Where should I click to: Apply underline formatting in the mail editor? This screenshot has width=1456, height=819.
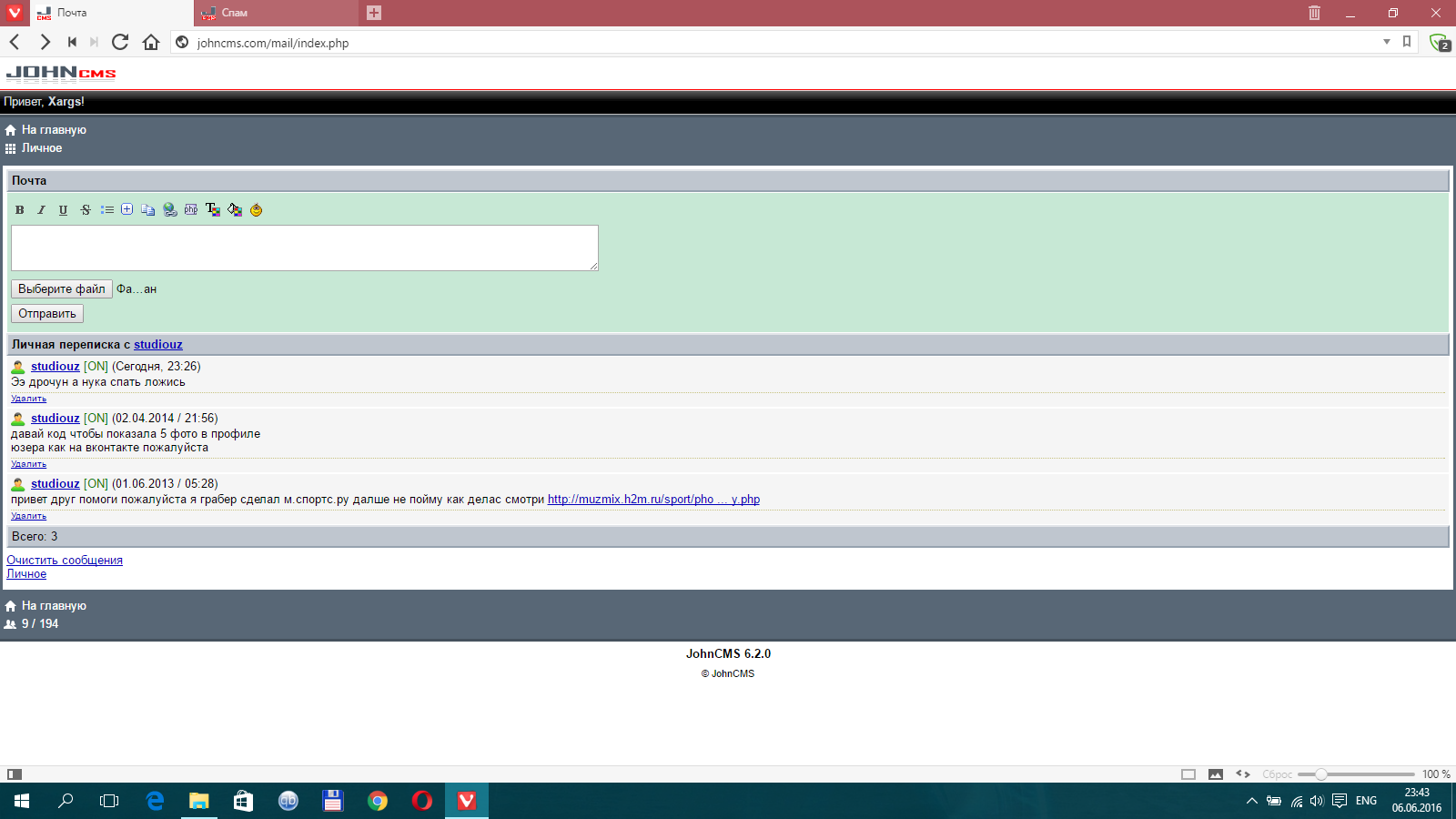click(63, 210)
